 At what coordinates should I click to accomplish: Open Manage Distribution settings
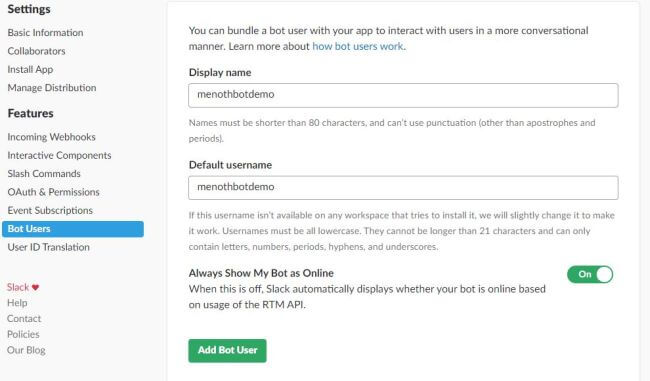(x=52, y=87)
